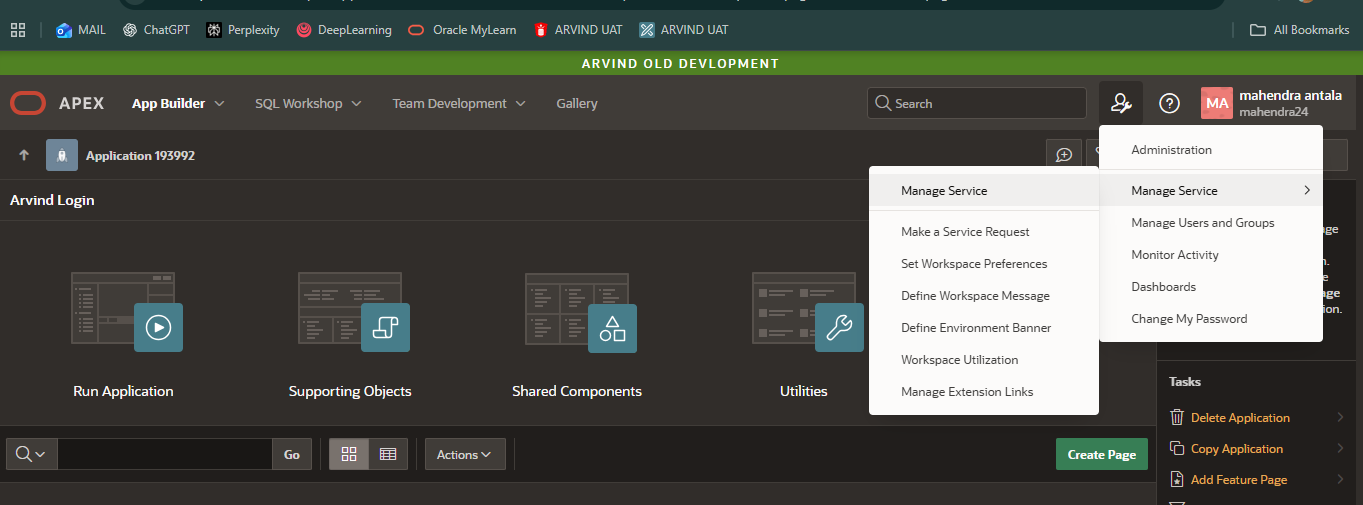This screenshot has height=505, width=1363.
Task: Switch to report table view
Action: pyautogui.click(x=388, y=454)
